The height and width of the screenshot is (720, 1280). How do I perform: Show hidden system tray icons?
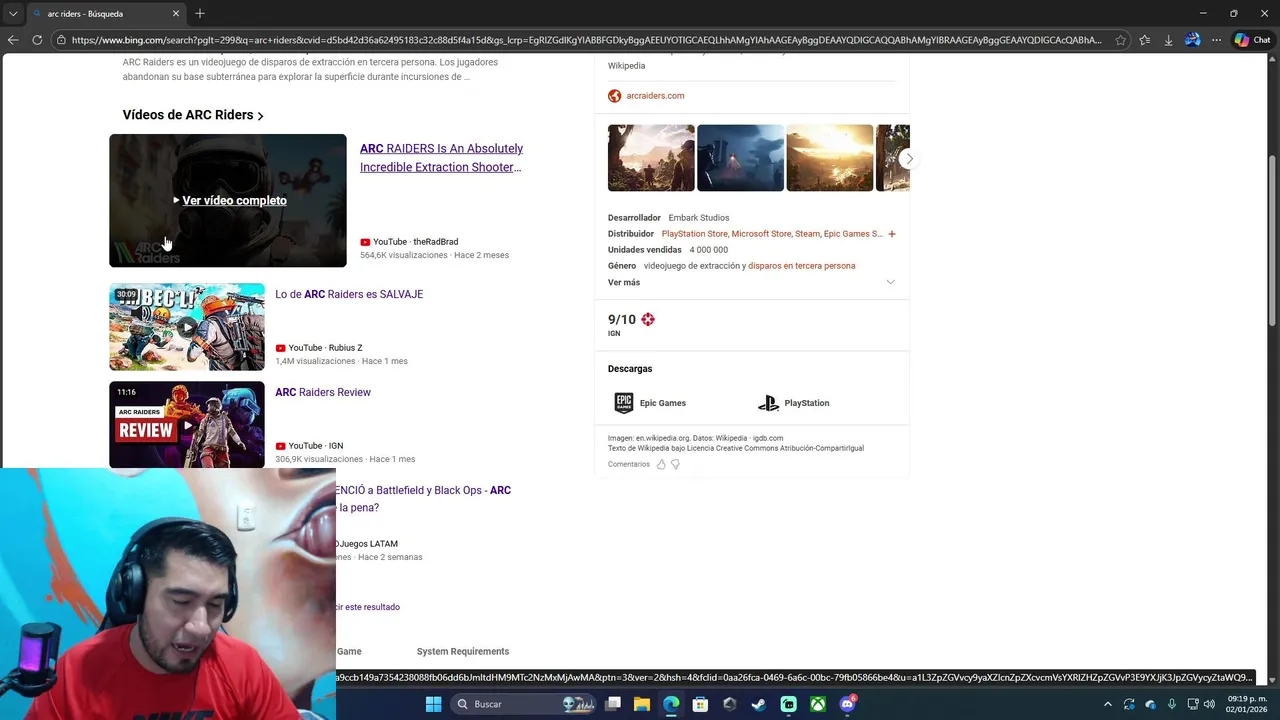click(1107, 704)
